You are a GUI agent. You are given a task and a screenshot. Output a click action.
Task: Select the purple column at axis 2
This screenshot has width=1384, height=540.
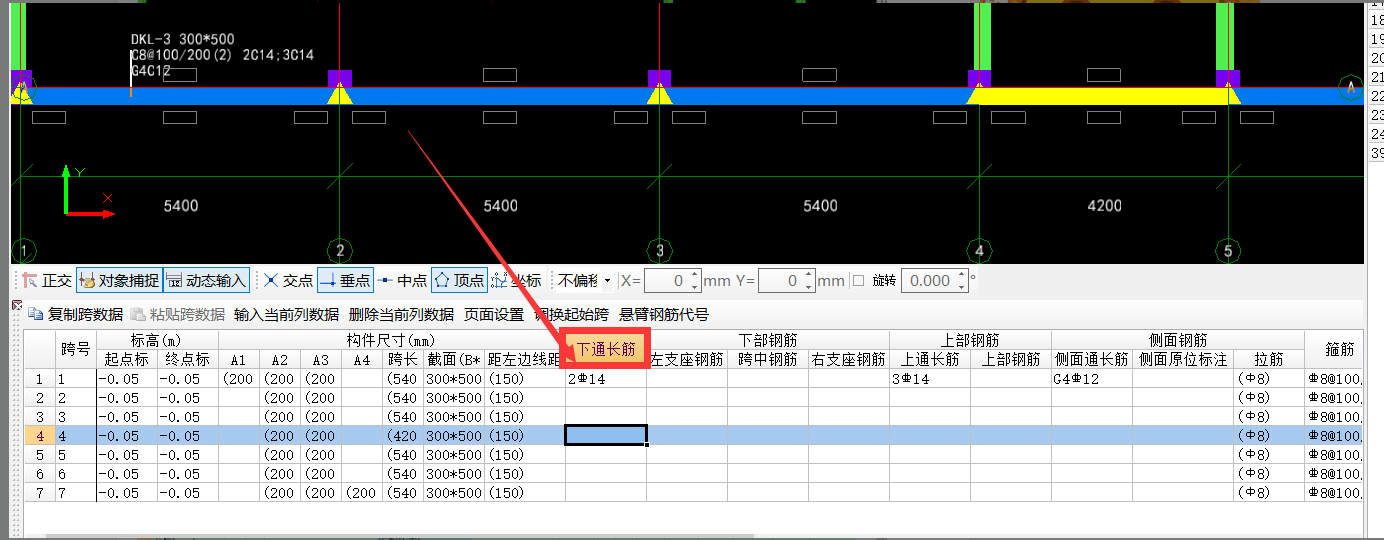pos(340,79)
